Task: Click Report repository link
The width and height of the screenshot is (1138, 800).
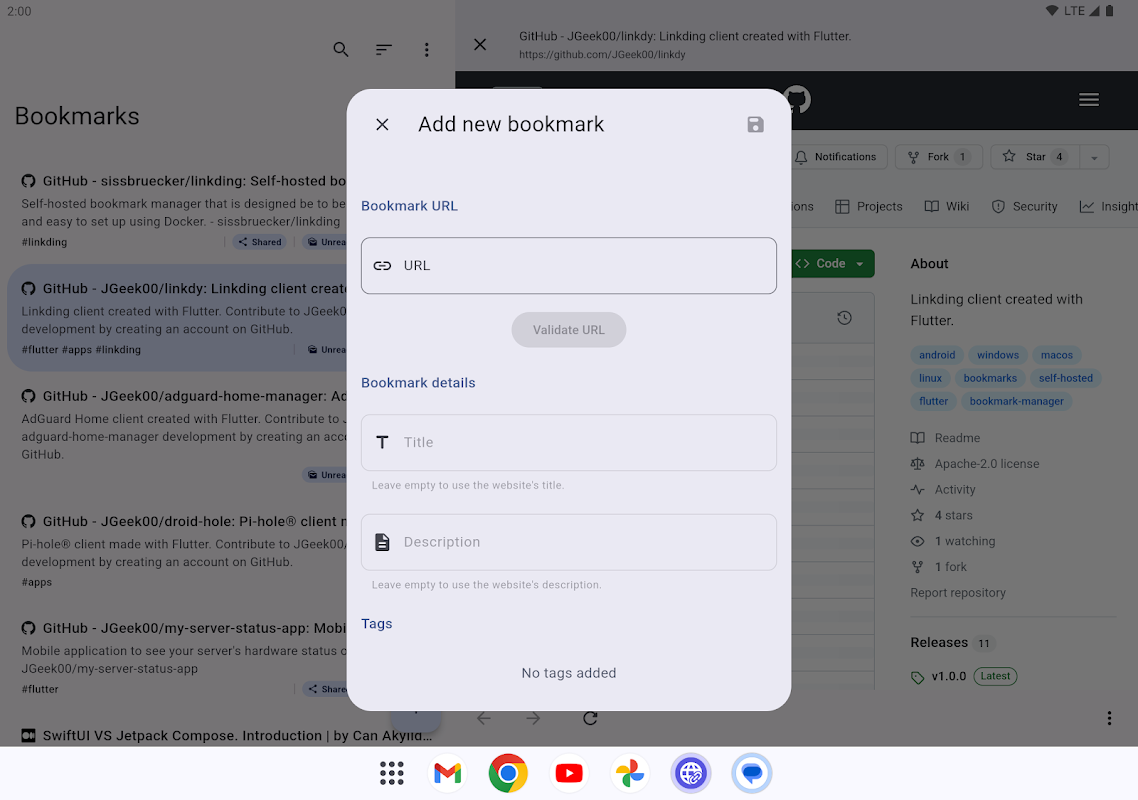Action: tap(957, 593)
